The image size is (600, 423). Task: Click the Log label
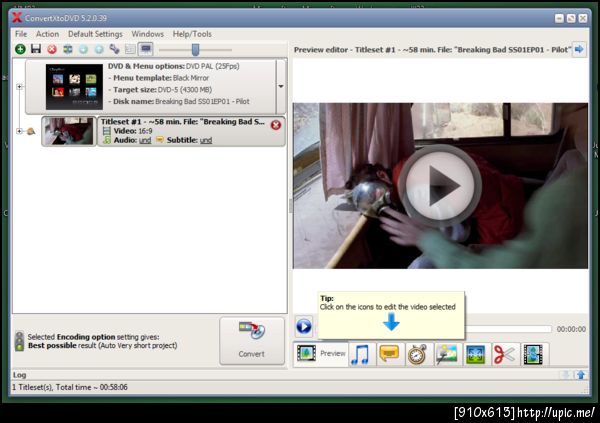tap(20, 375)
